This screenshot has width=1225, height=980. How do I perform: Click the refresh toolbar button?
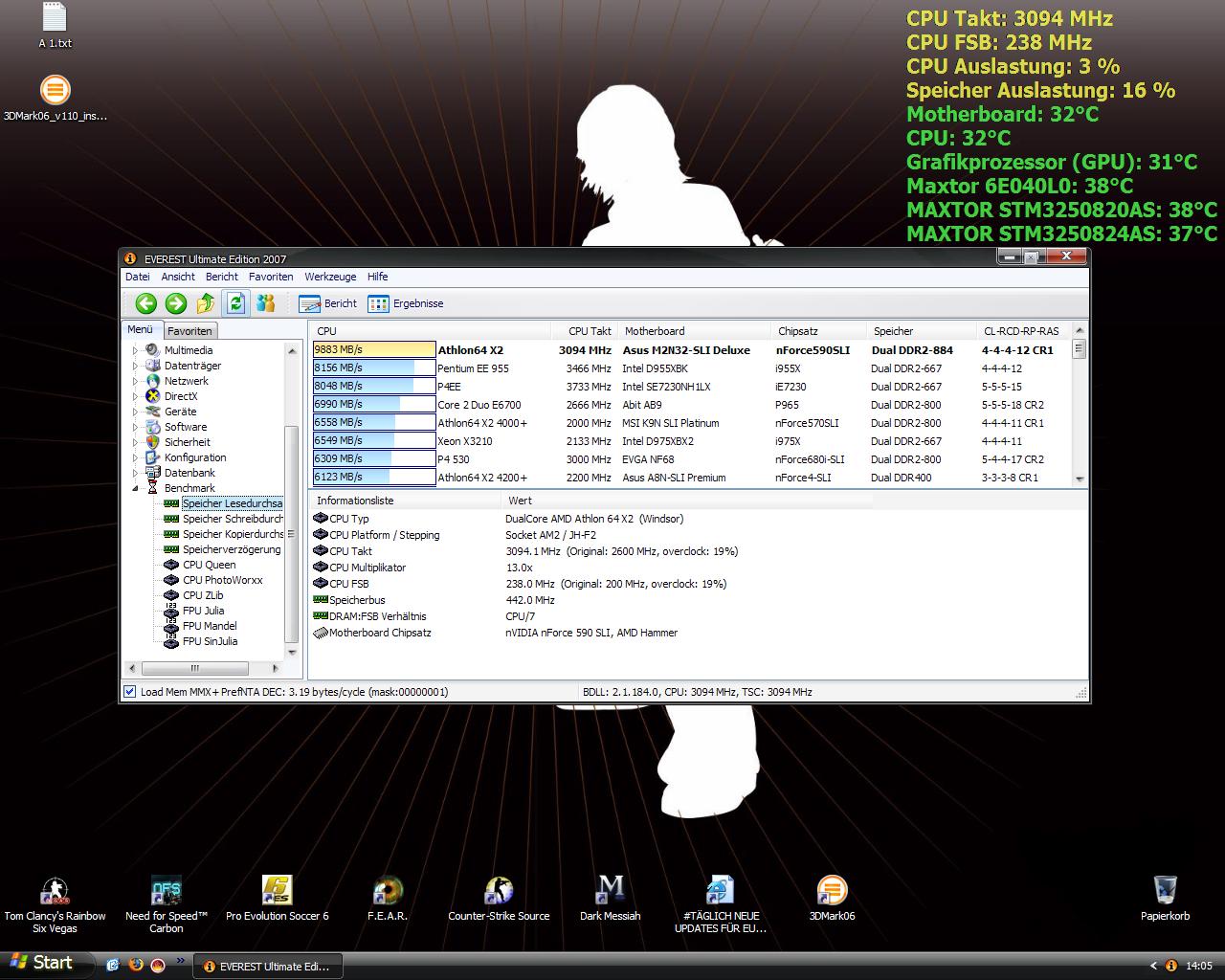236,303
